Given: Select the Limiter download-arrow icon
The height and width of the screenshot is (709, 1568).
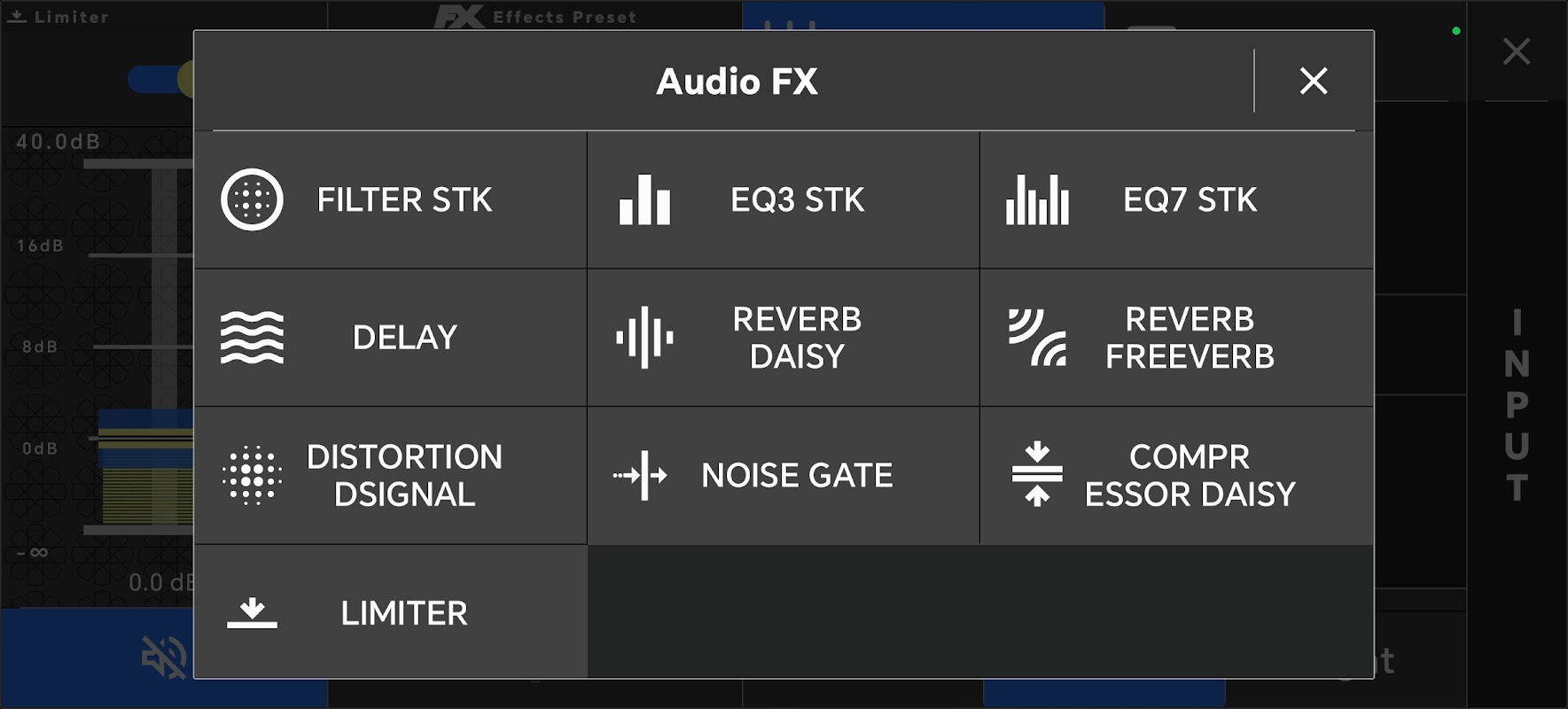Looking at the screenshot, I should pos(252,612).
